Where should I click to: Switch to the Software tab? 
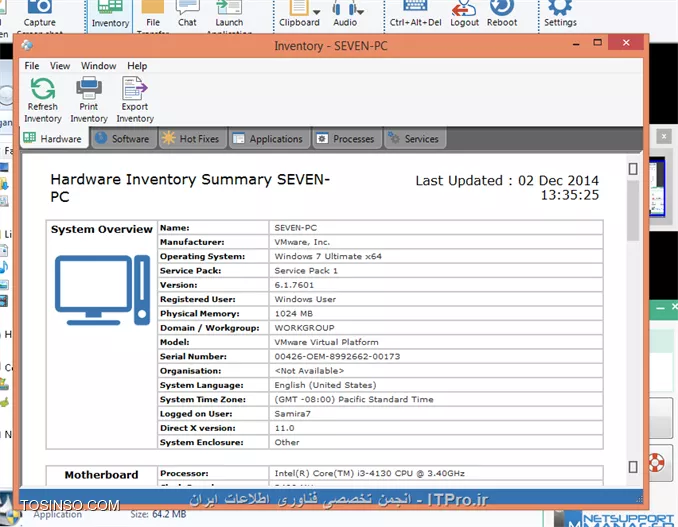pos(124,139)
